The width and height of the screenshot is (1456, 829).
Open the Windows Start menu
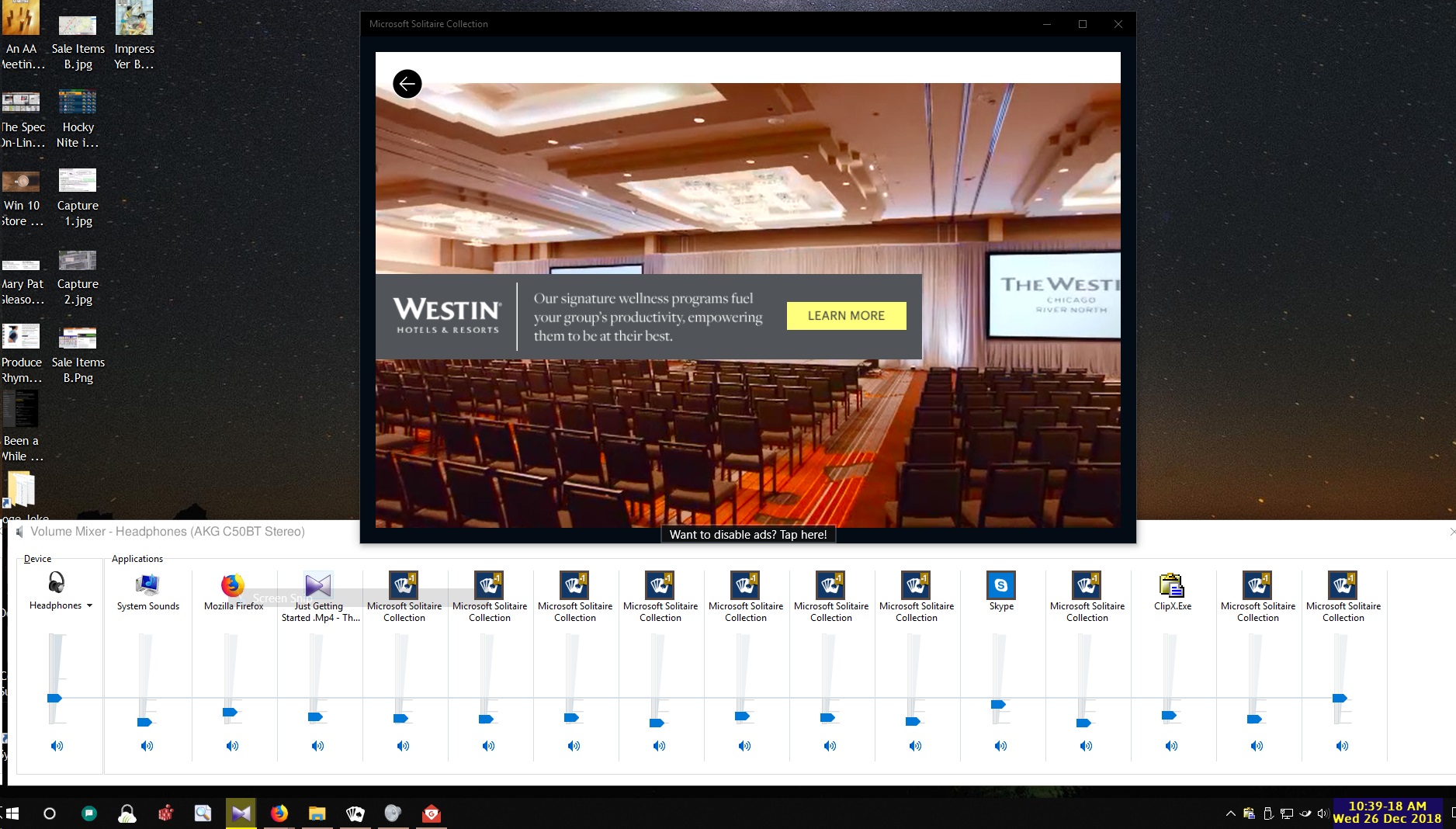12,813
